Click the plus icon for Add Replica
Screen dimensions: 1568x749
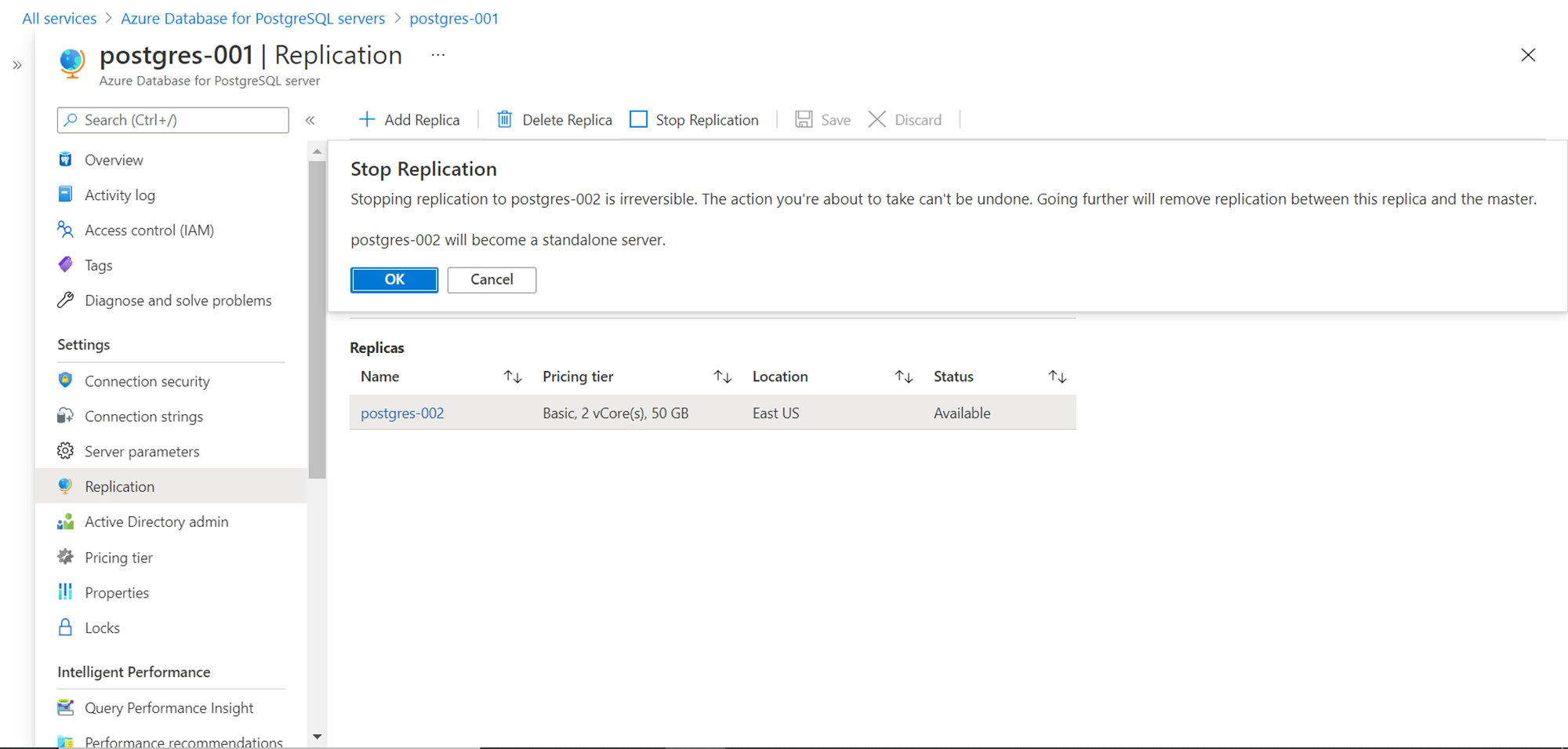pyautogui.click(x=366, y=119)
